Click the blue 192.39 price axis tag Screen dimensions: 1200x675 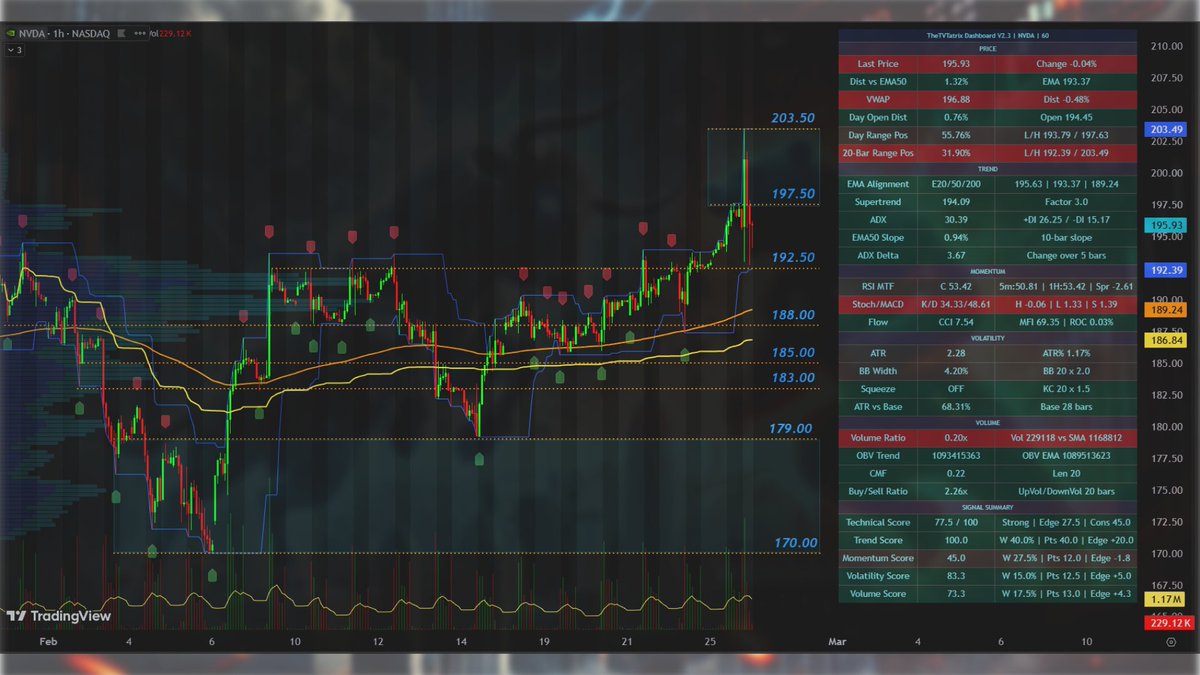tap(1167, 270)
